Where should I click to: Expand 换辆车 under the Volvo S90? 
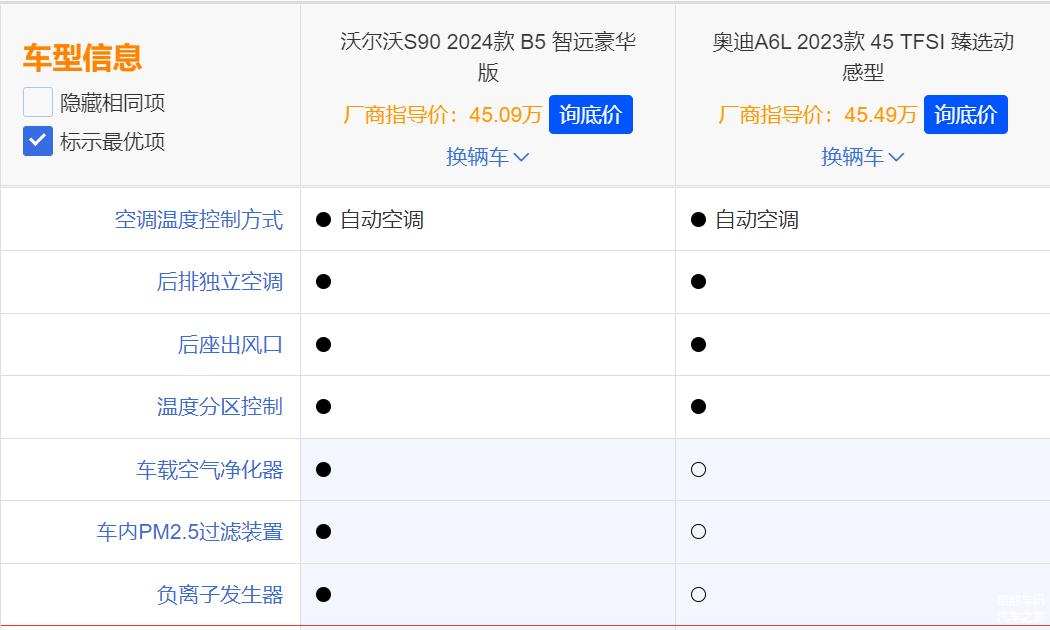[x=487, y=157]
